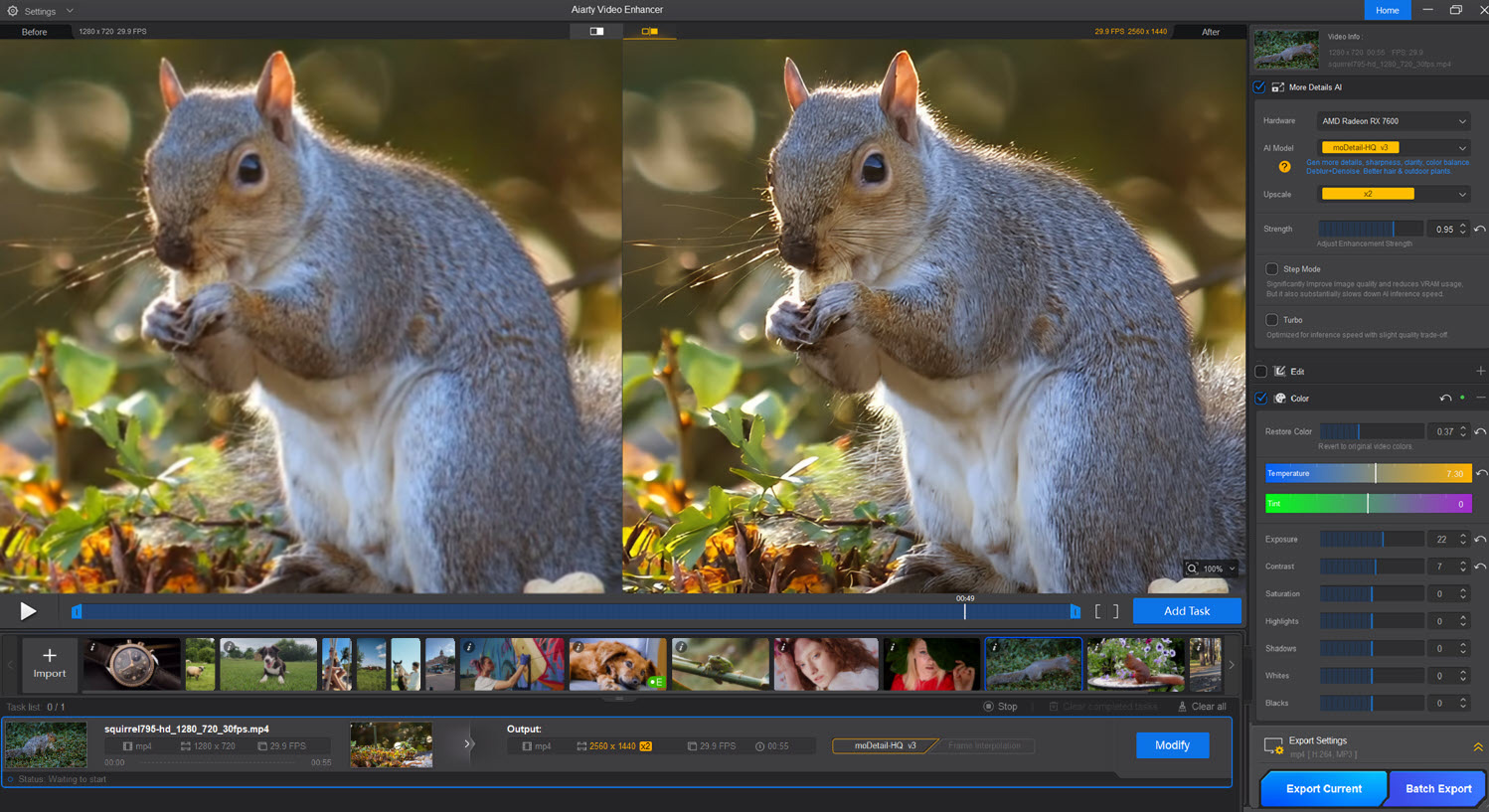Select the frog thumbnail in media strip
The height and width of the screenshot is (812, 1489).
pos(720,664)
